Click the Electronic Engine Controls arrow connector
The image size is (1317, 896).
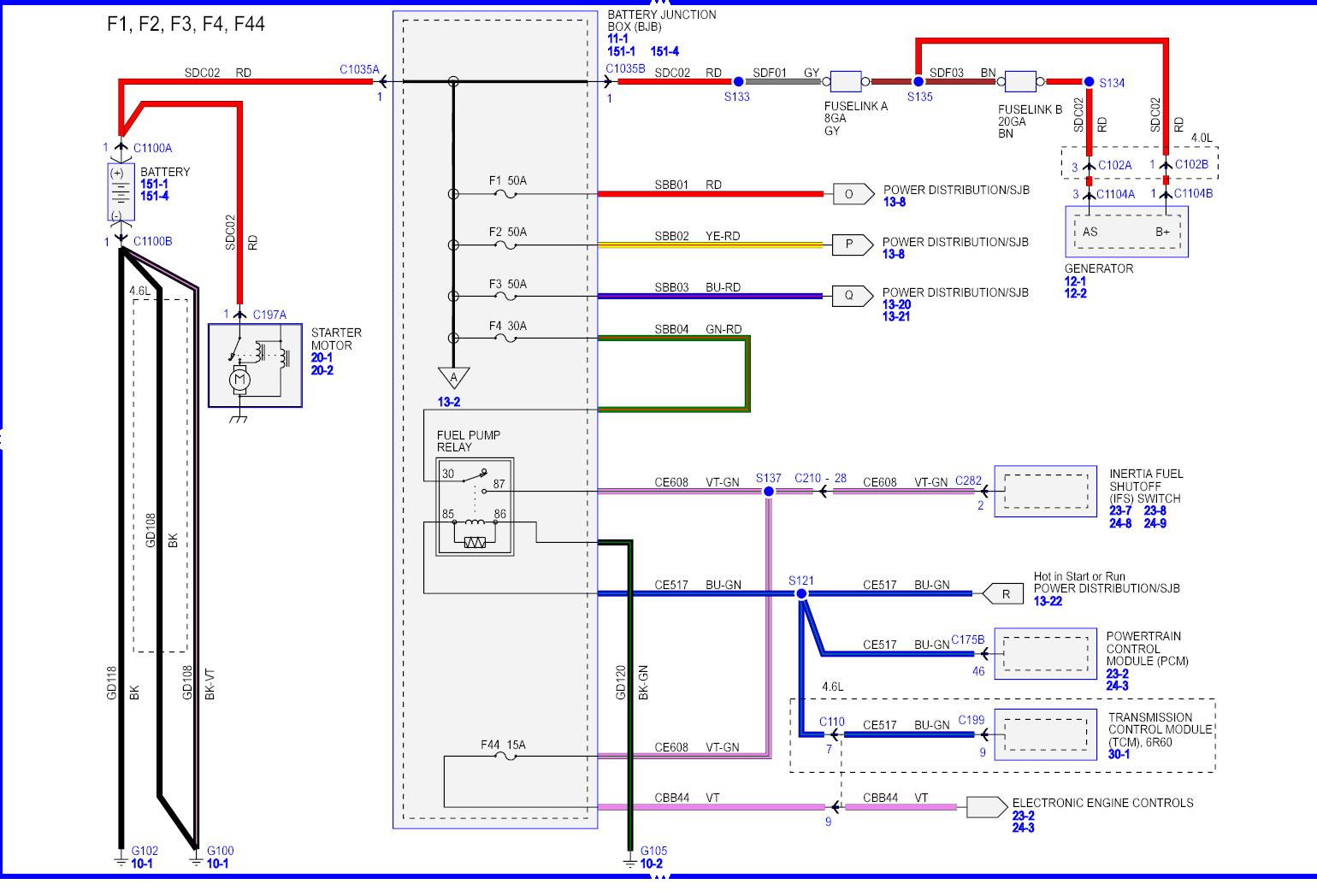tap(987, 807)
